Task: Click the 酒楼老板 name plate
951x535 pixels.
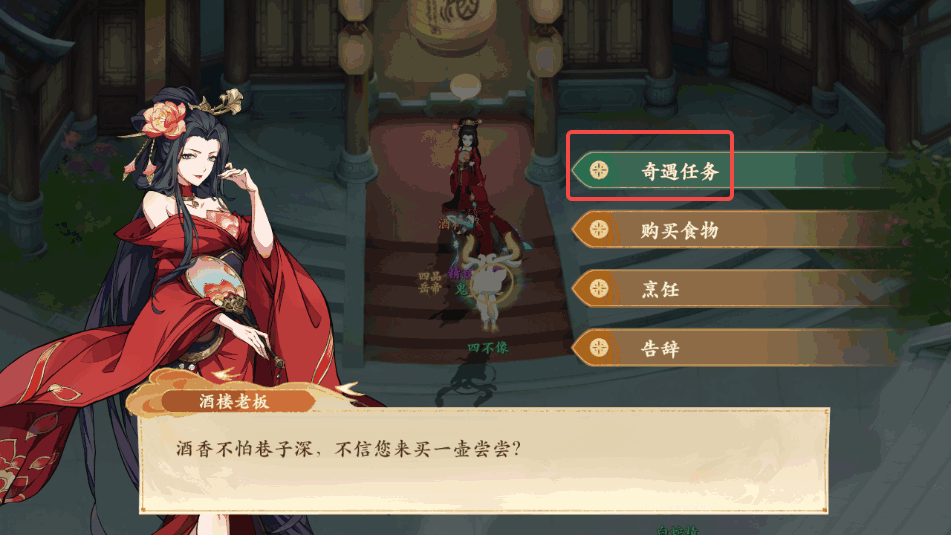Action: (235, 402)
